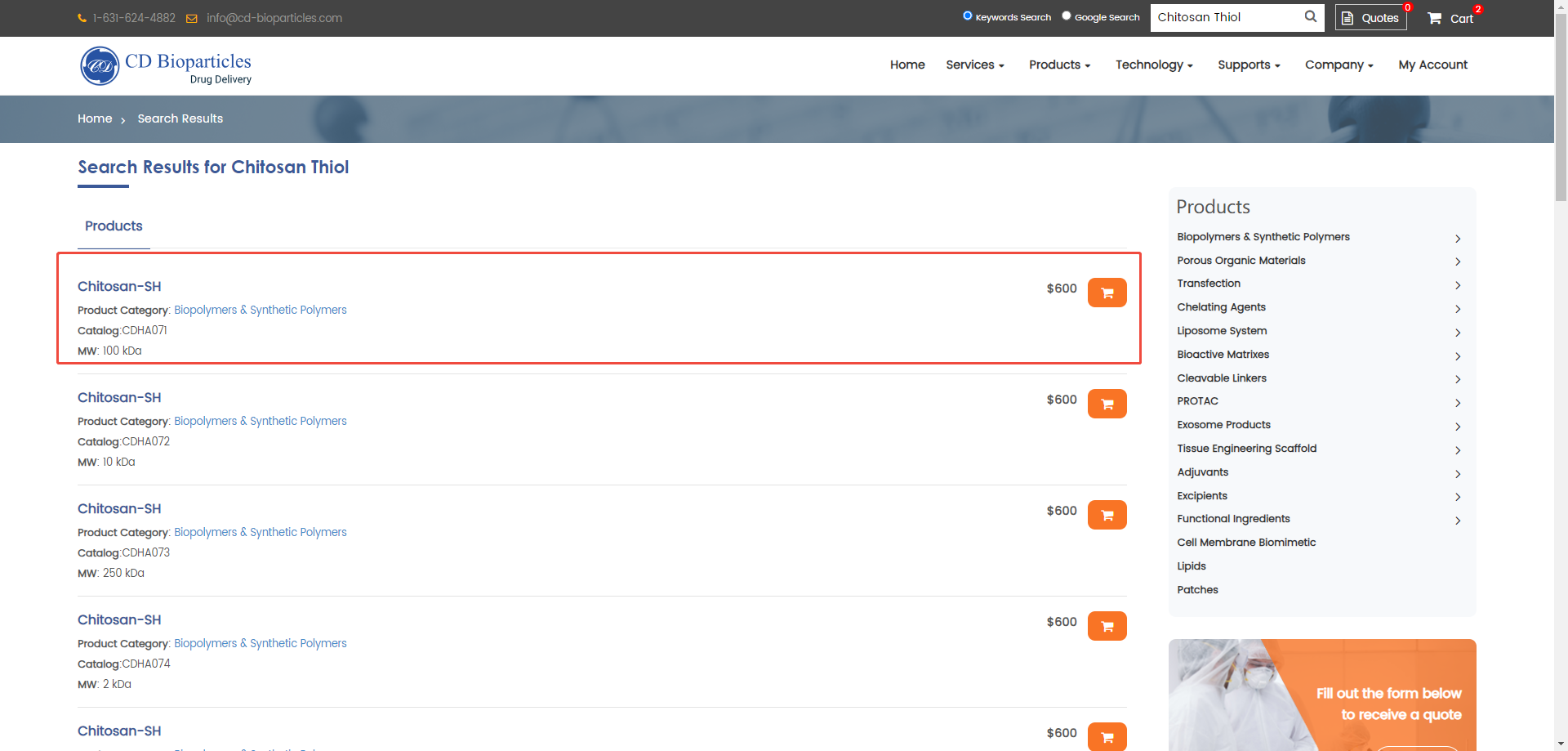Viewport: 1568px width, 751px height.
Task: Open Chitosan-SH product with catalog CDHA071
Action: [x=119, y=287]
